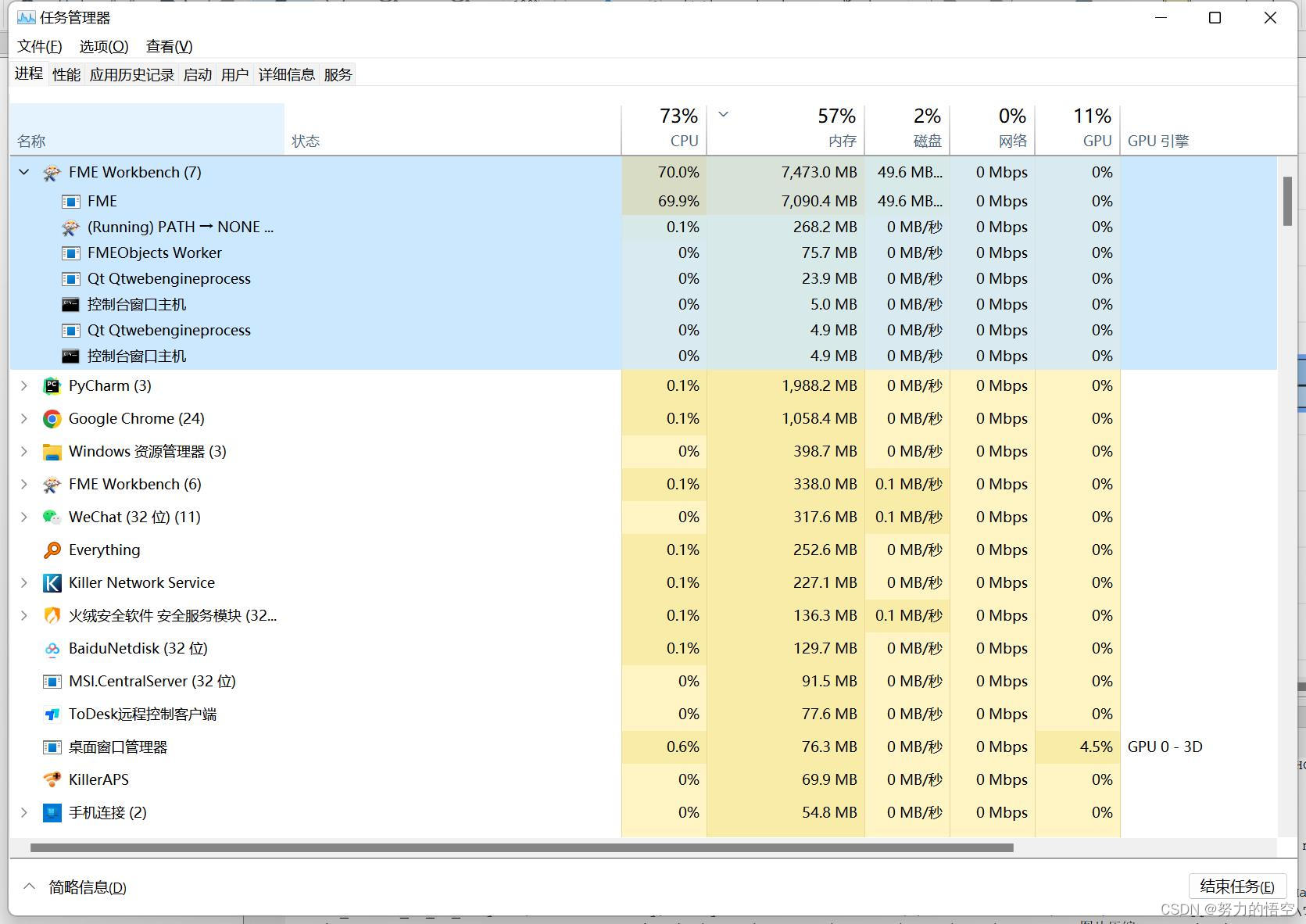The height and width of the screenshot is (924, 1306).
Task: Click the Windows 资源管理器 folder icon
Action: 52,452
